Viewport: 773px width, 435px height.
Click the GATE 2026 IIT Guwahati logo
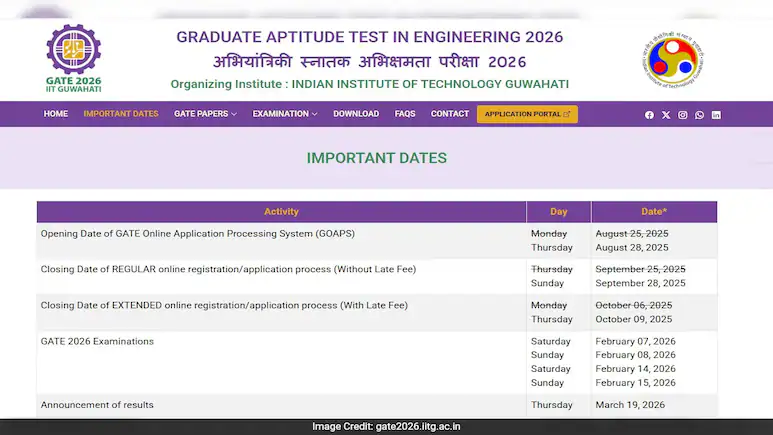74,58
